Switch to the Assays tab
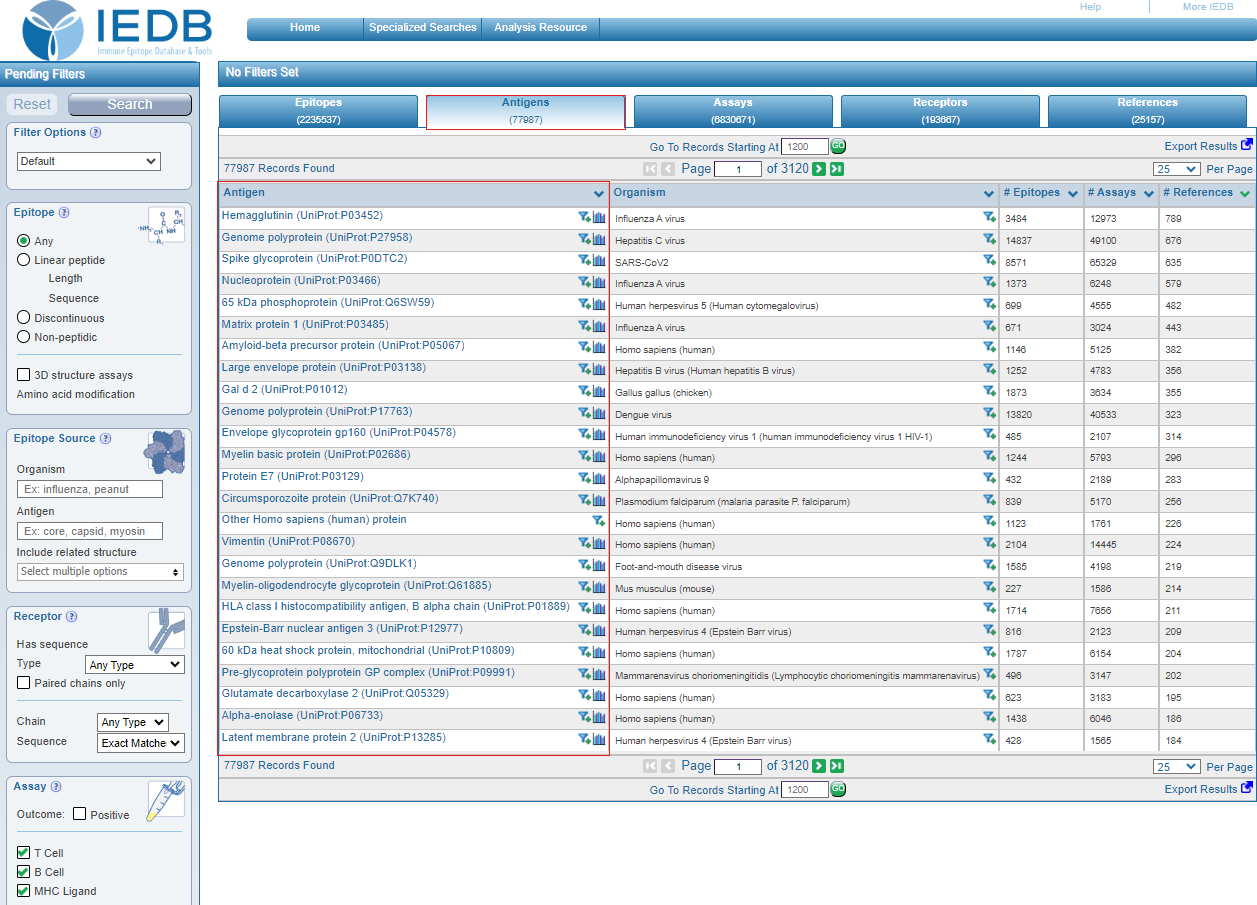Image resolution: width=1257 pixels, height=905 pixels. [x=733, y=110]
